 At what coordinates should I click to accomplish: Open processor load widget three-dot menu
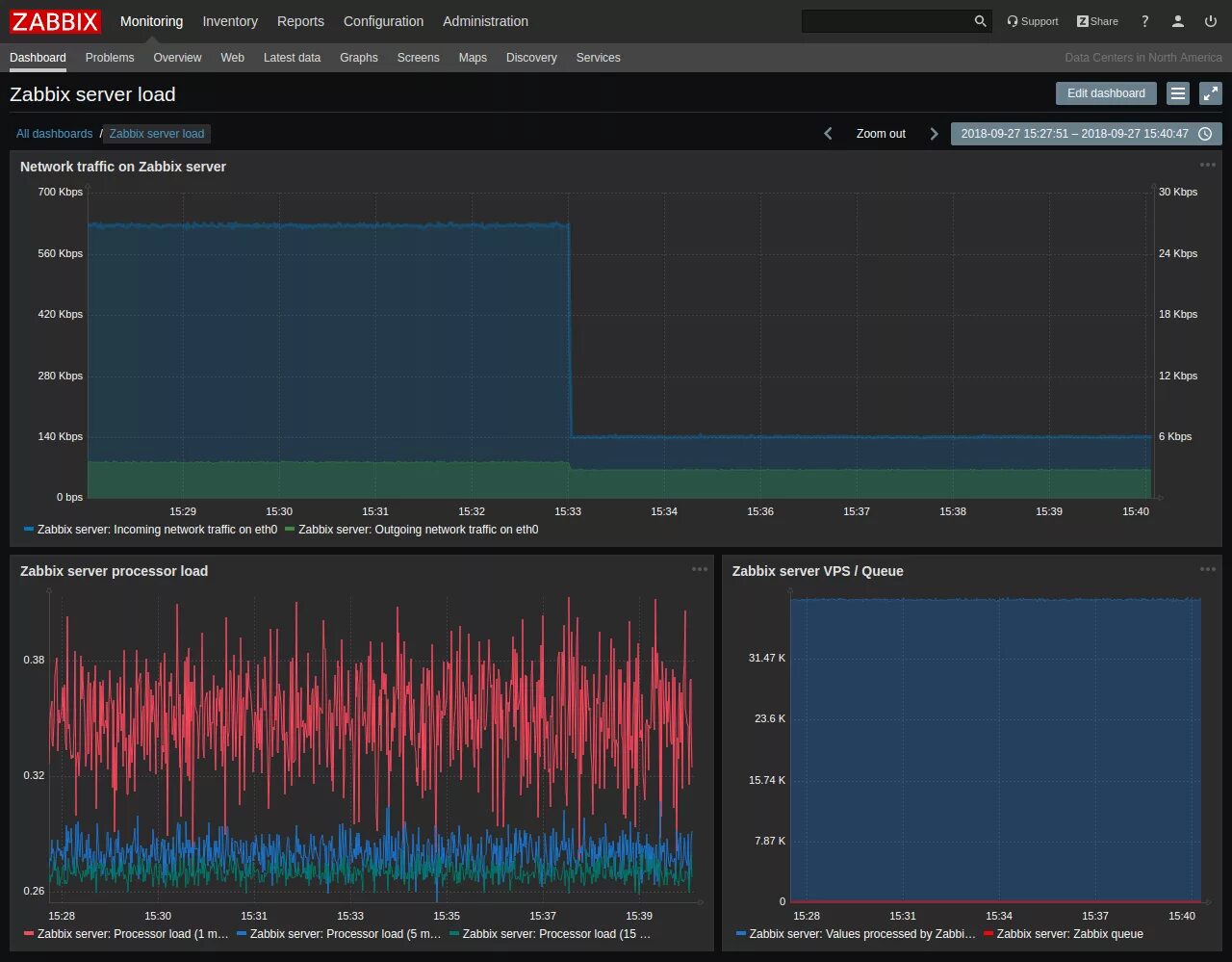click(700, 569)
